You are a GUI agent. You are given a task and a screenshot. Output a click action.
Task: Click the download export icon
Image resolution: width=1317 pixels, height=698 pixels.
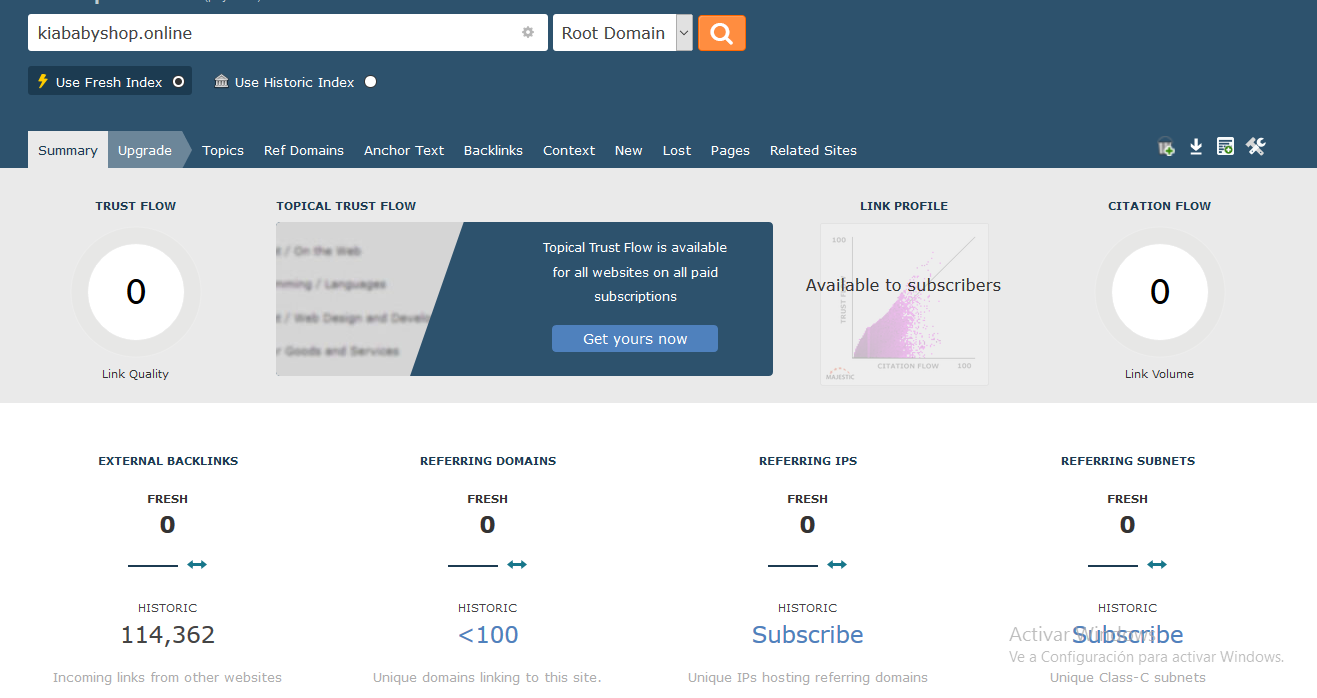(x=1196, y=147)
